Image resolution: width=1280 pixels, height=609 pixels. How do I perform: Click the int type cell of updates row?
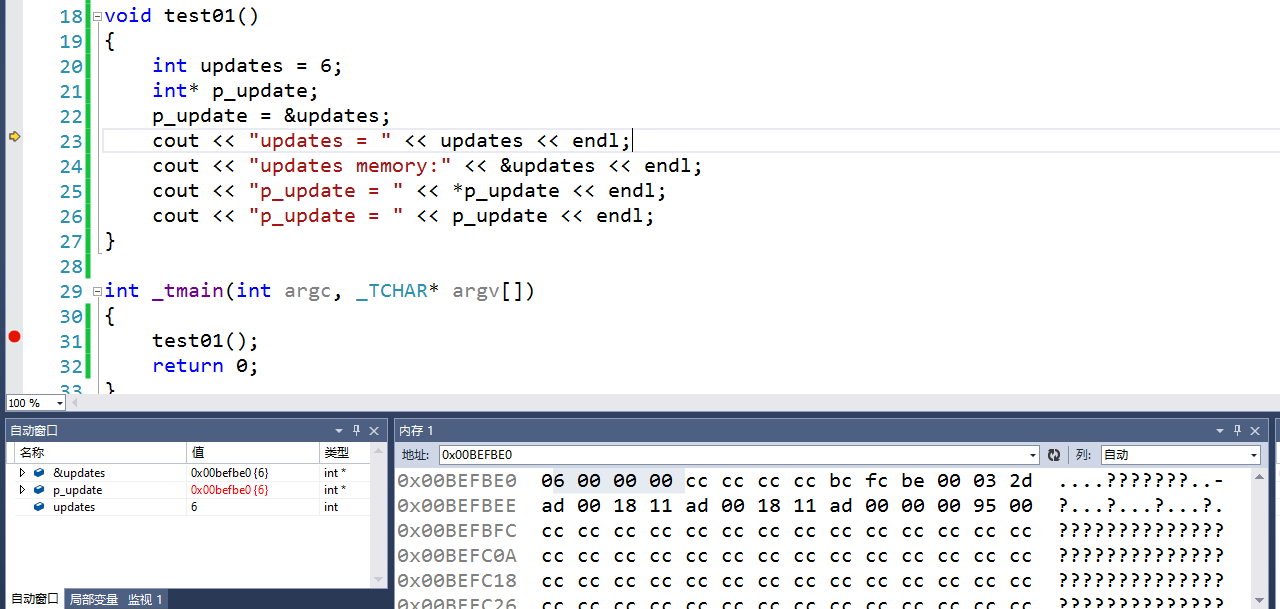[x=330, y=507]
